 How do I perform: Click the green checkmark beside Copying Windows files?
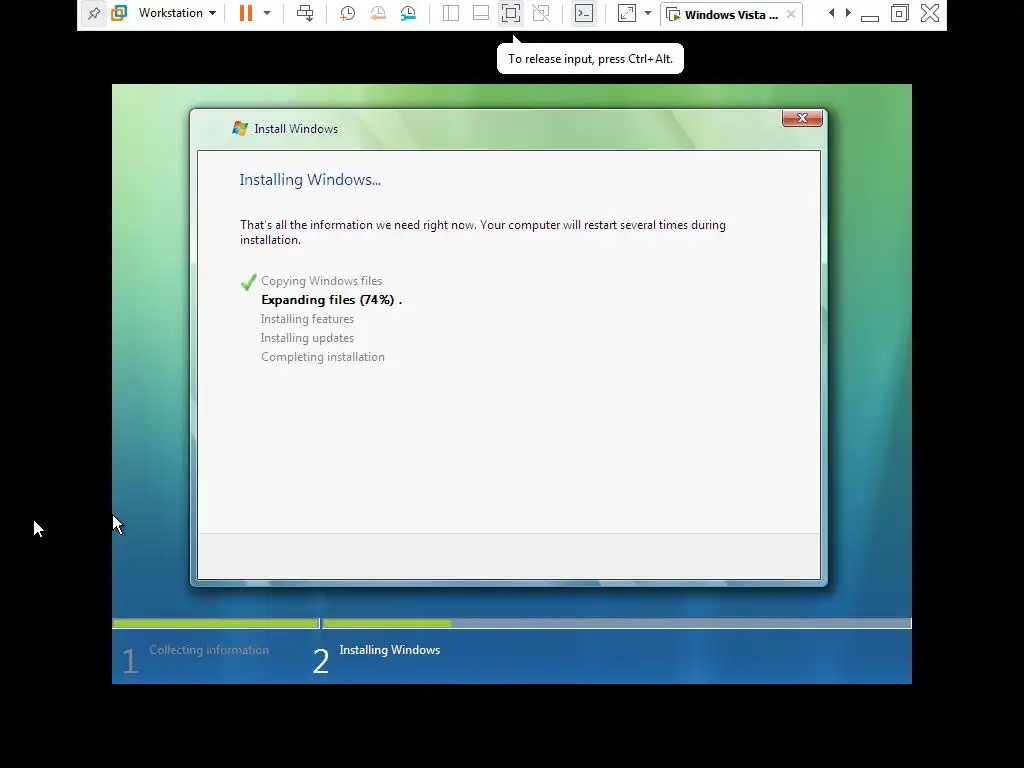[x=248, y=281]
